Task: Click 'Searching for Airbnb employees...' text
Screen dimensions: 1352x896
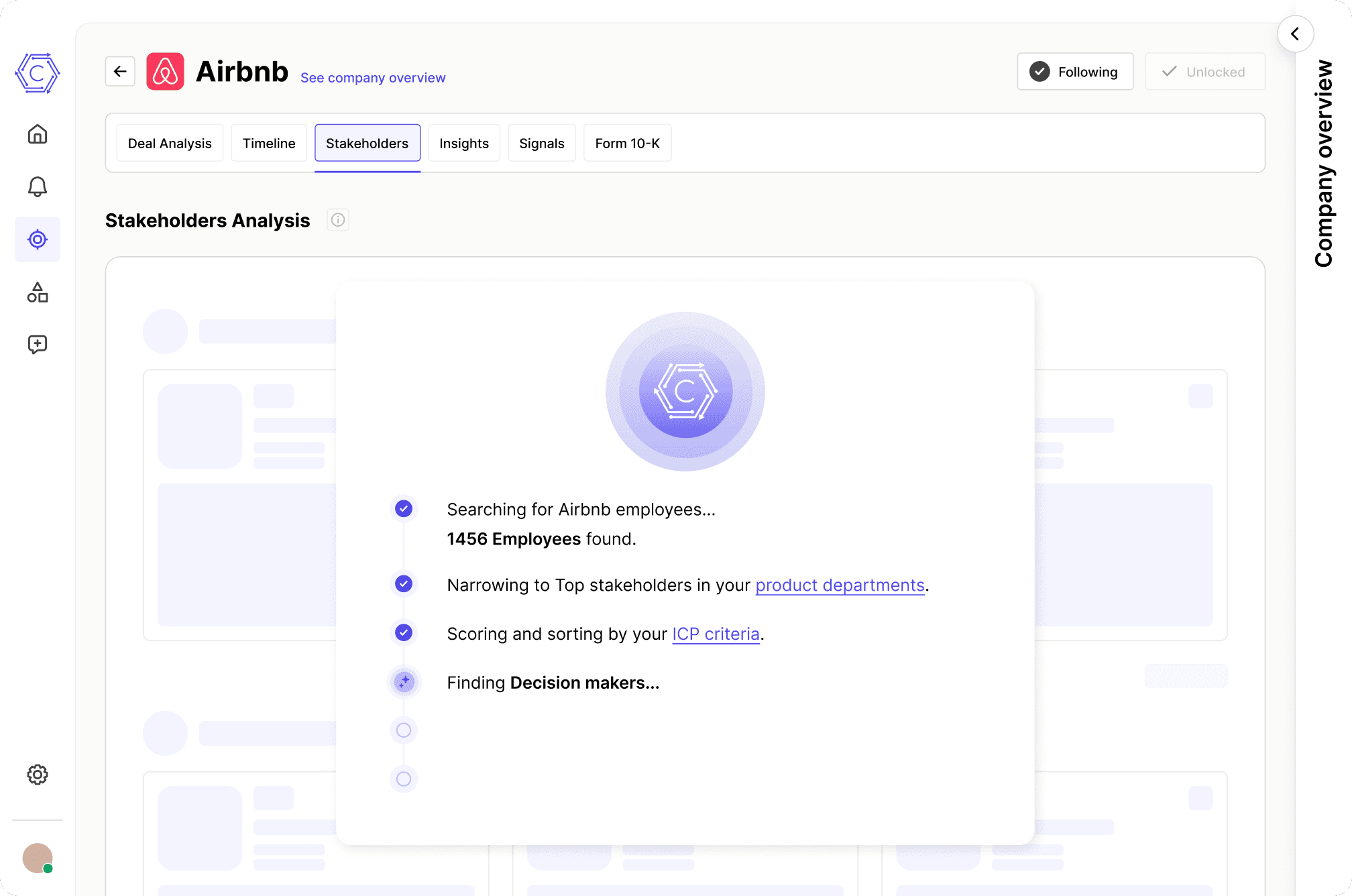Action: click(581, 510)
